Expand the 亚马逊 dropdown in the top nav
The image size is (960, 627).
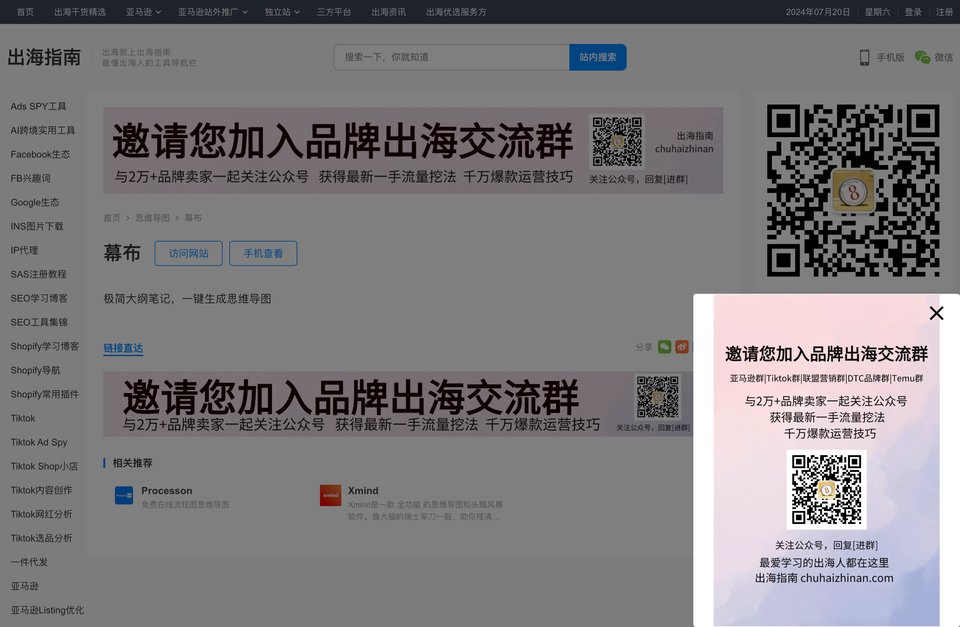pyautogui.click(x=143, y=12)
